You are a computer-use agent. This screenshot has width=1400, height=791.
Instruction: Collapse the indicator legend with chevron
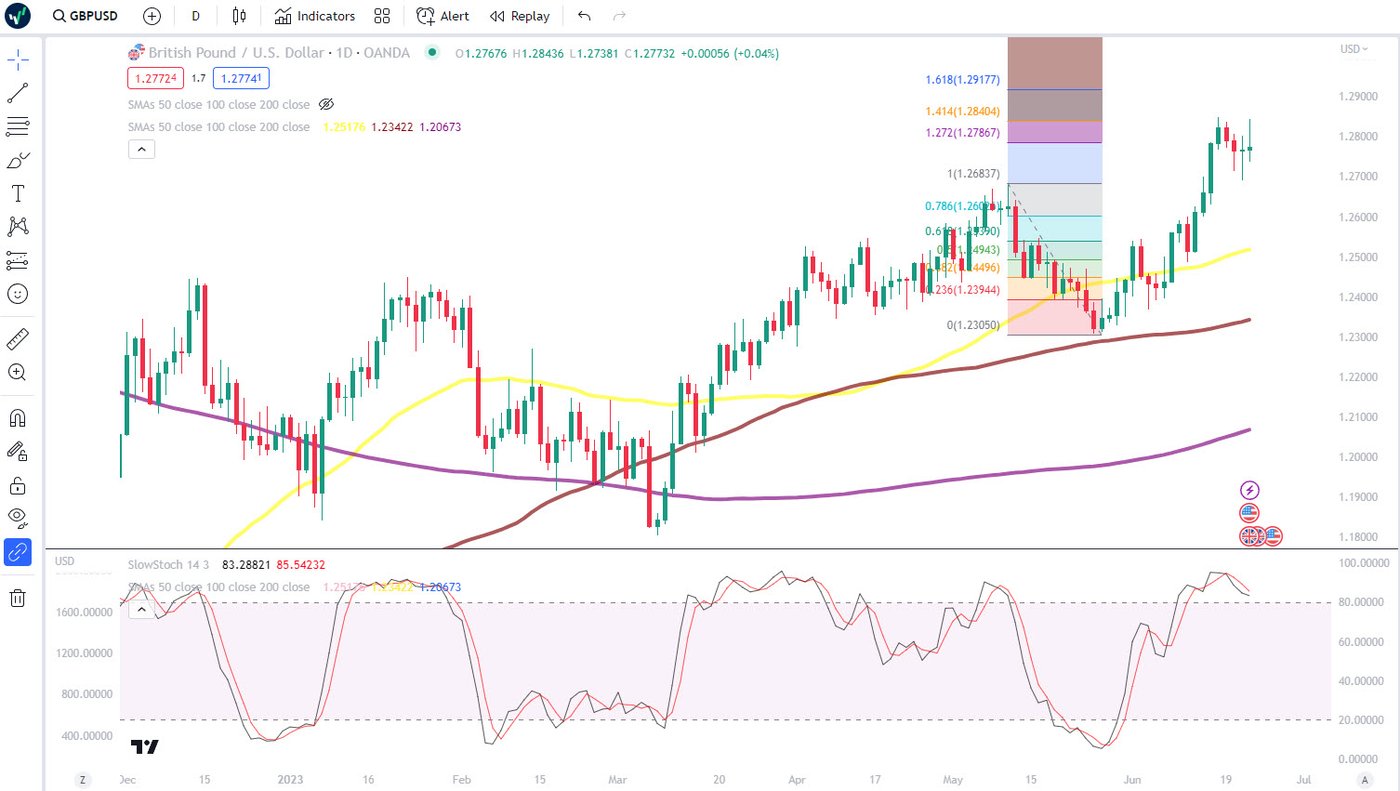click(141, 149)
